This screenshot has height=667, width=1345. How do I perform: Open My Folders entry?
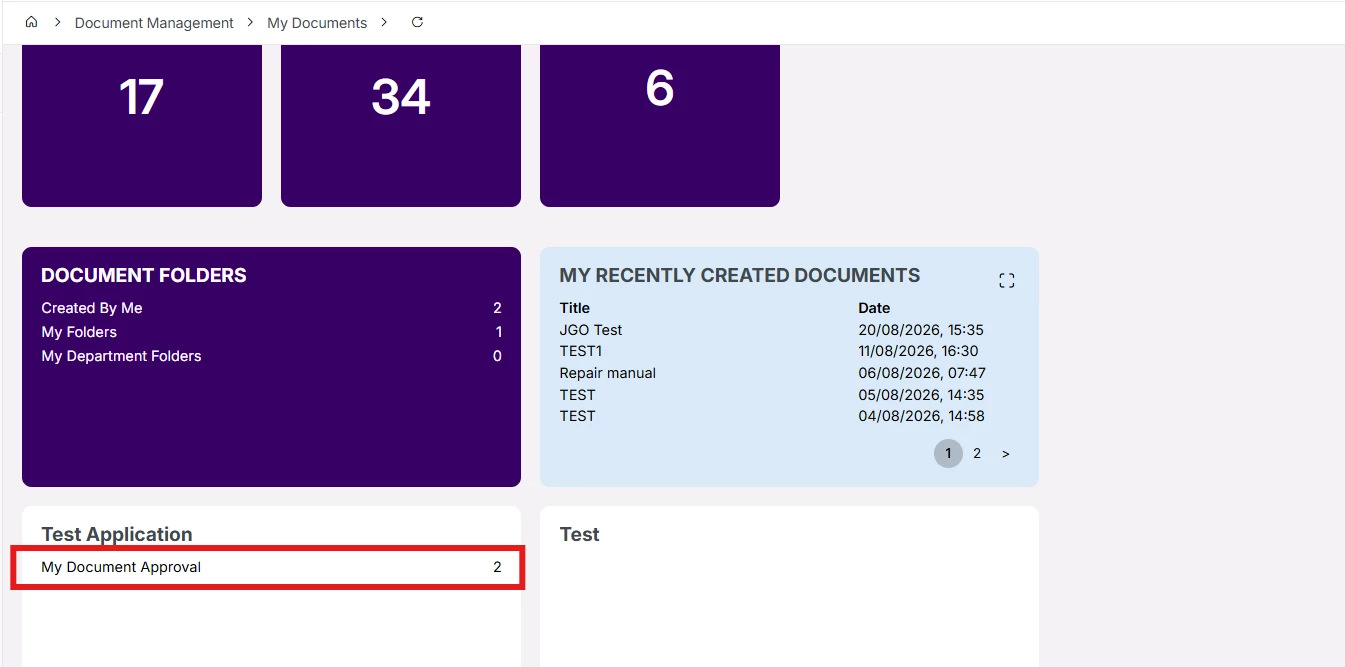tap(271, 332)
